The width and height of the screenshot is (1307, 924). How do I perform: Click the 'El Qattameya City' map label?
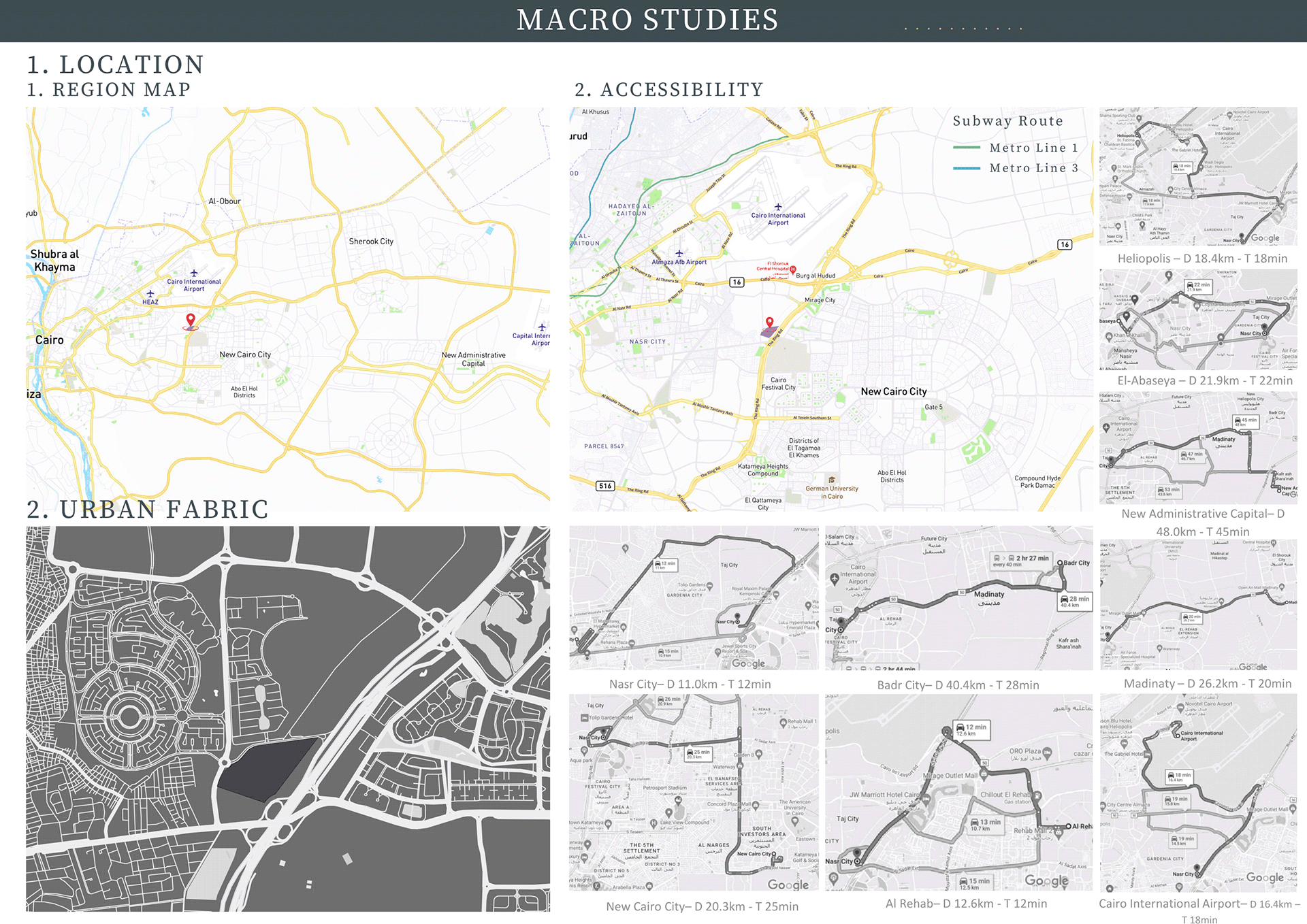(x=763, y=504)
